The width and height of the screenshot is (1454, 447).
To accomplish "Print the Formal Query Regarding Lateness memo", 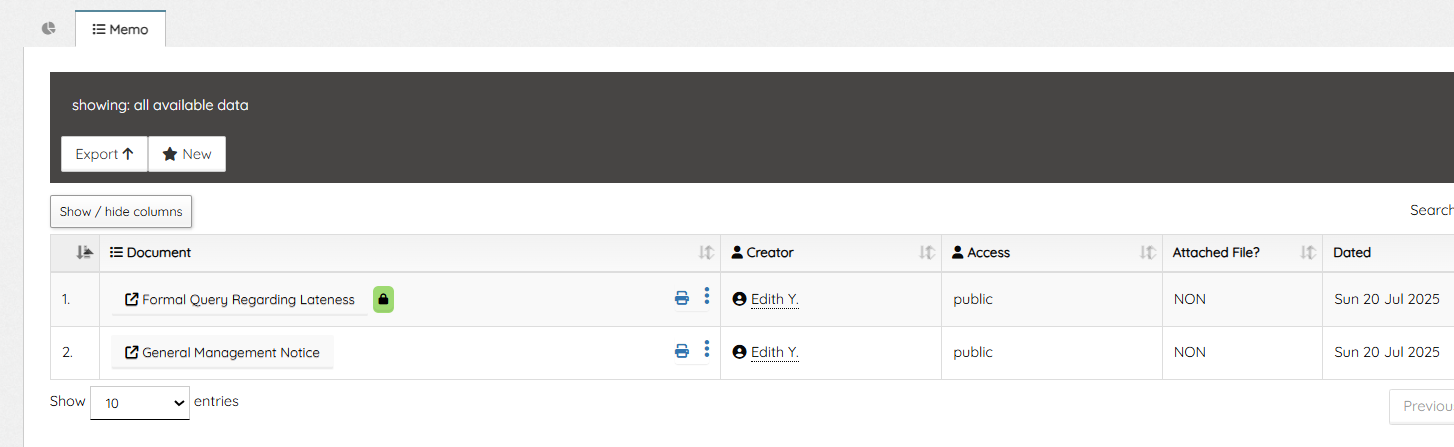I will 682,298.
